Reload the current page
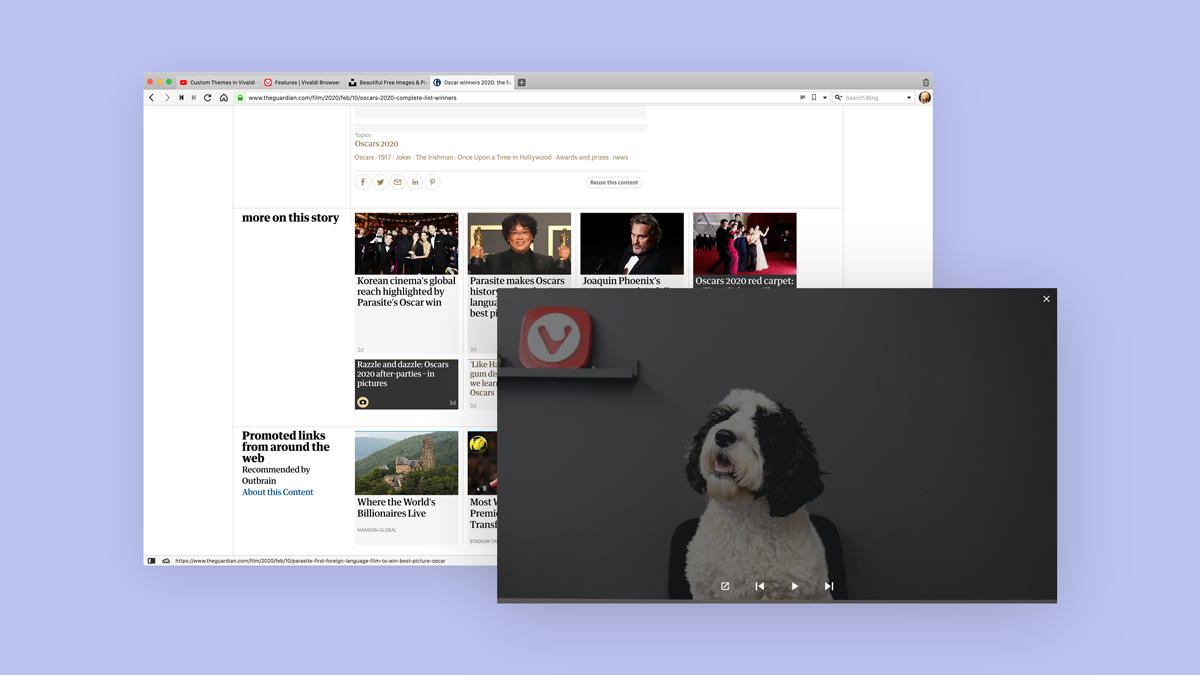1200x675 pixels. point(208,98)
